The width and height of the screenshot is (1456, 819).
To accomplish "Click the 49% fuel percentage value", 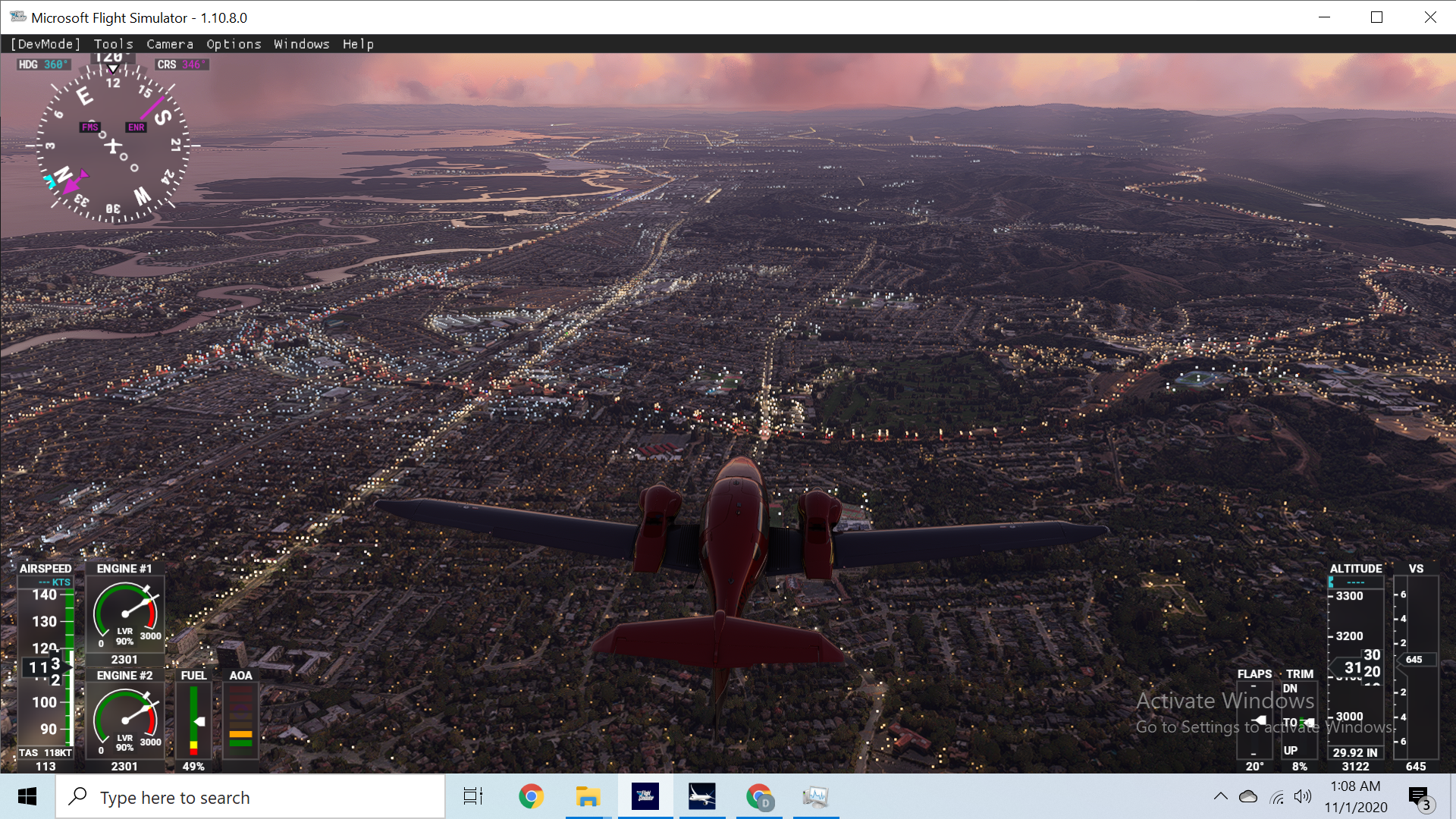I will [193, 767].
